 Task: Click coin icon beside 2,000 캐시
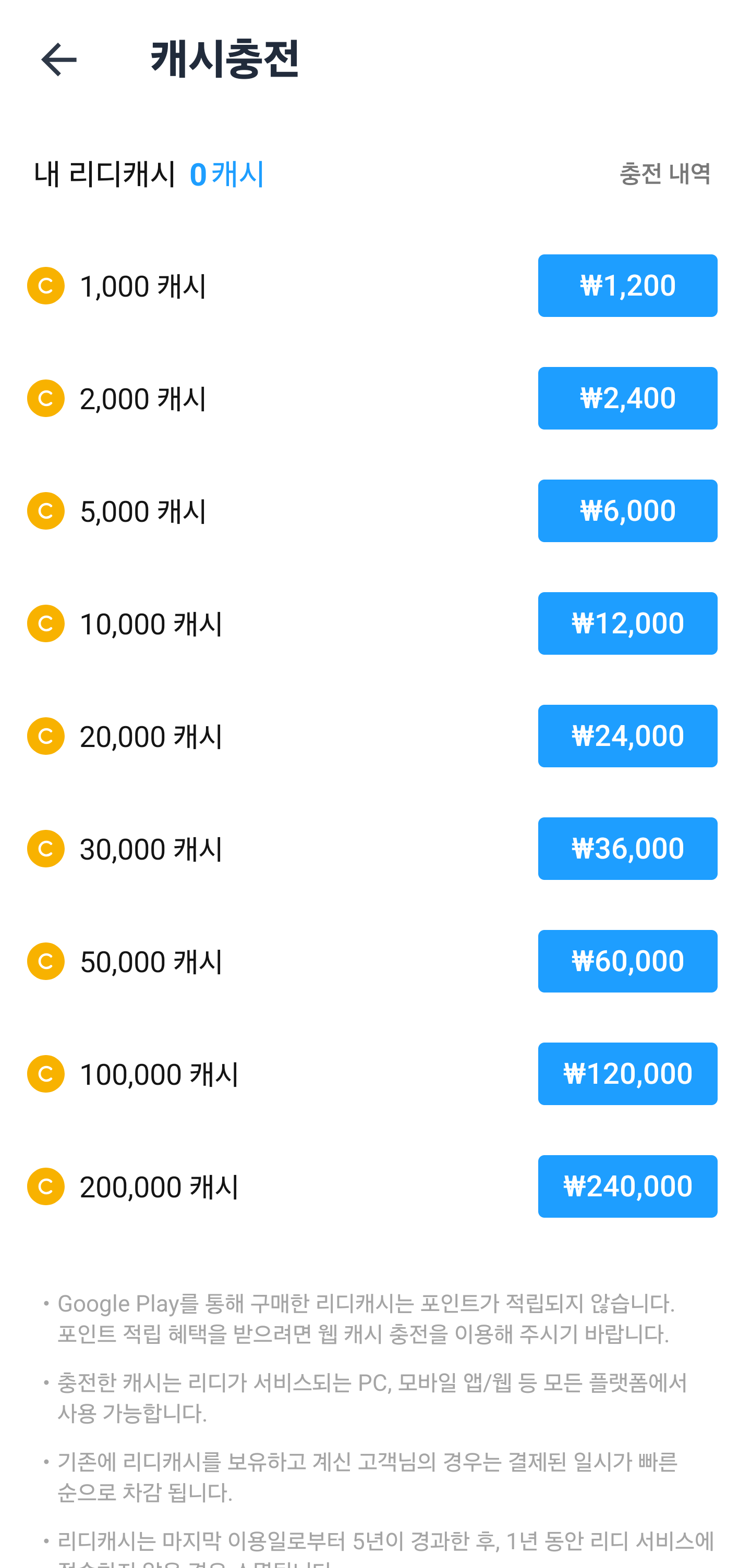click(46, 398)
